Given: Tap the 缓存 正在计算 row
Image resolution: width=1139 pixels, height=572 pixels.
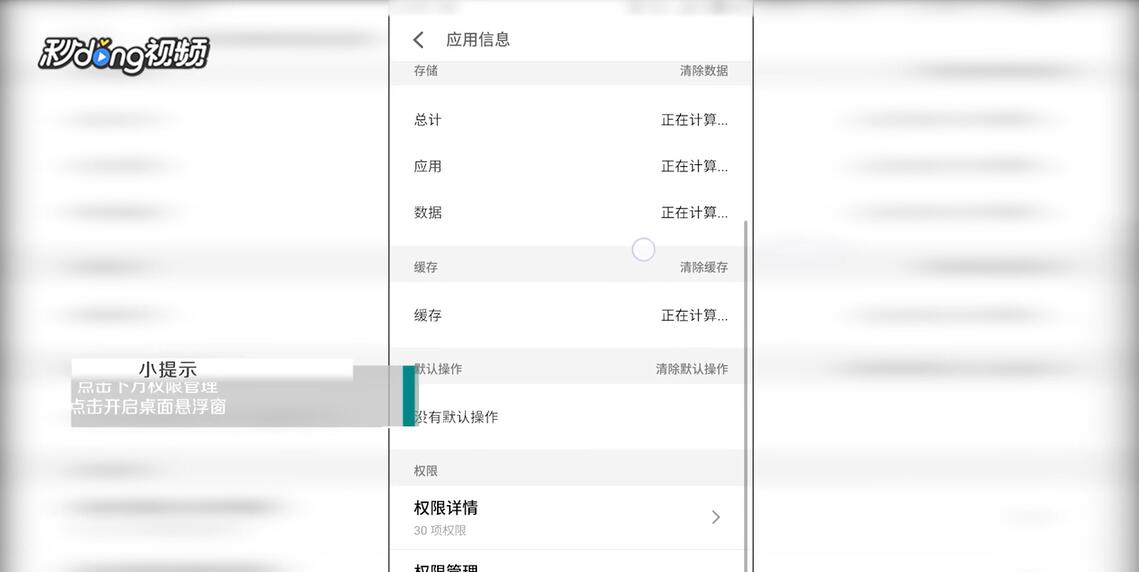Looking at the screenshot, I should (x=570, y=315).
